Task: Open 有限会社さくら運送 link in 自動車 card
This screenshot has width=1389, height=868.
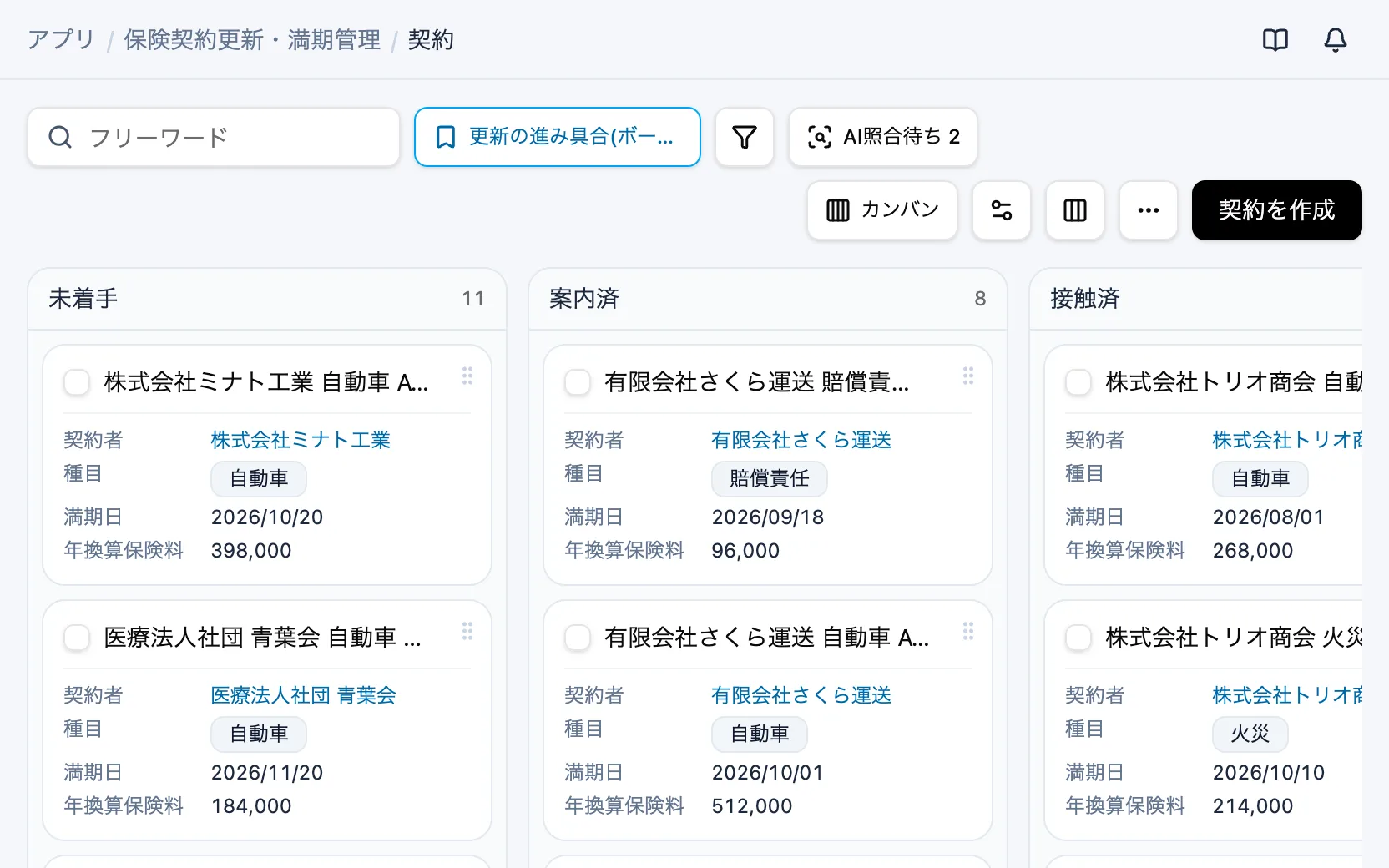Action: tap(801, 695)
